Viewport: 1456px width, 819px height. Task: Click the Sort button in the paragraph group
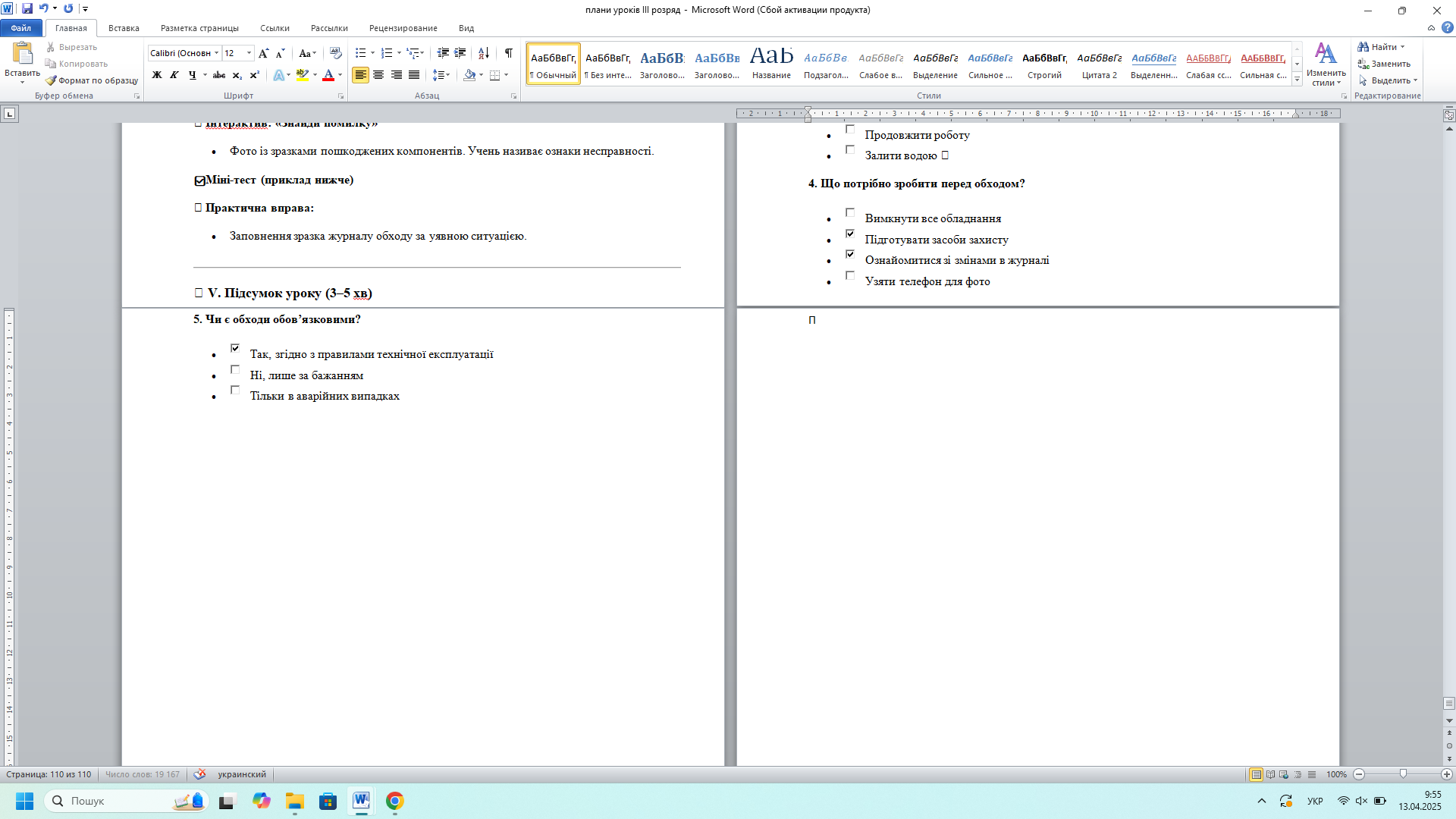[x=483, y=53]
